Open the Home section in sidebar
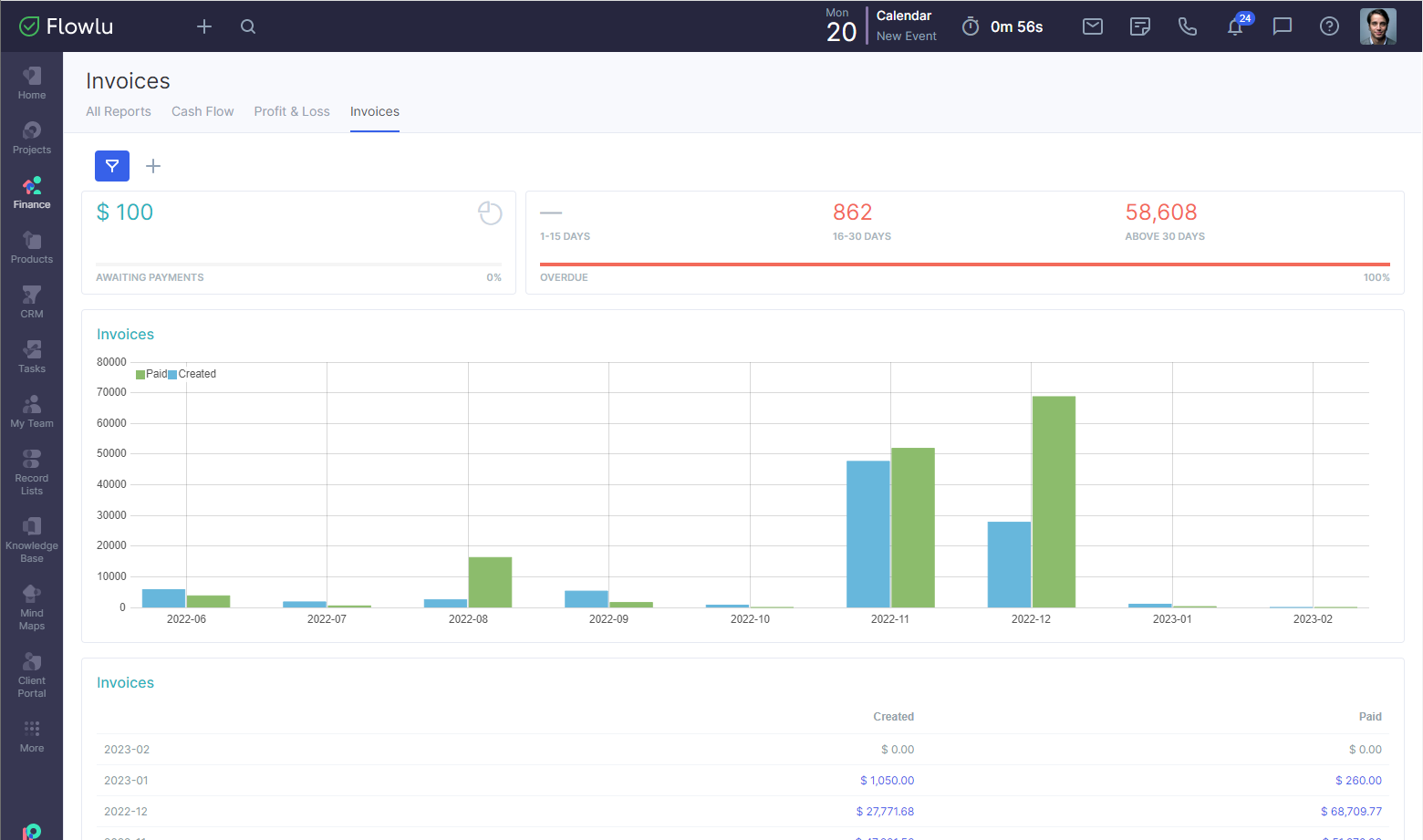 coord(31,83)
